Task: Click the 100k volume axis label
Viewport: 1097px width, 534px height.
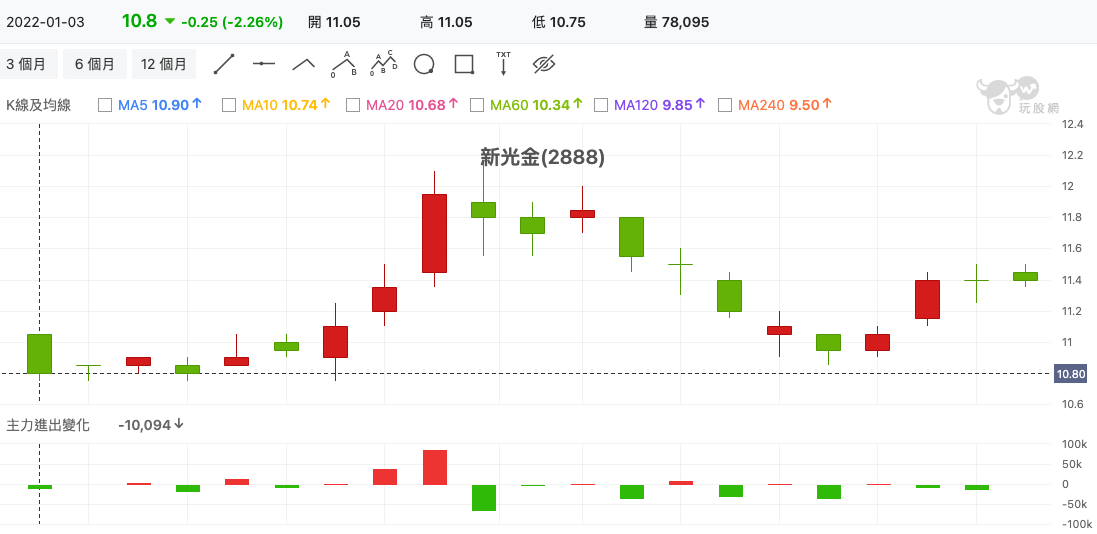Action: tap(1075, 444)
